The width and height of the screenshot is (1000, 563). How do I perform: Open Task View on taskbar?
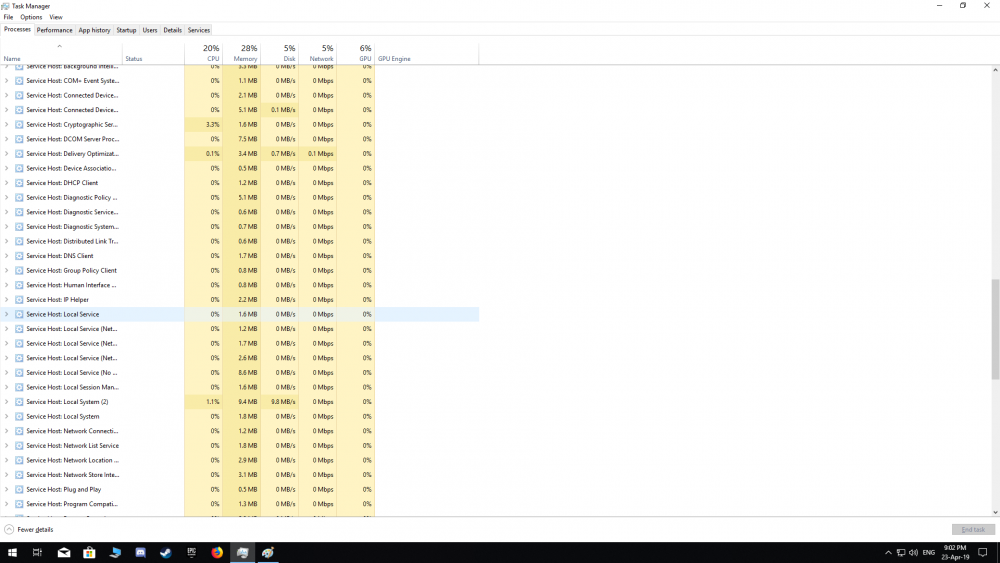pos(38,553)
